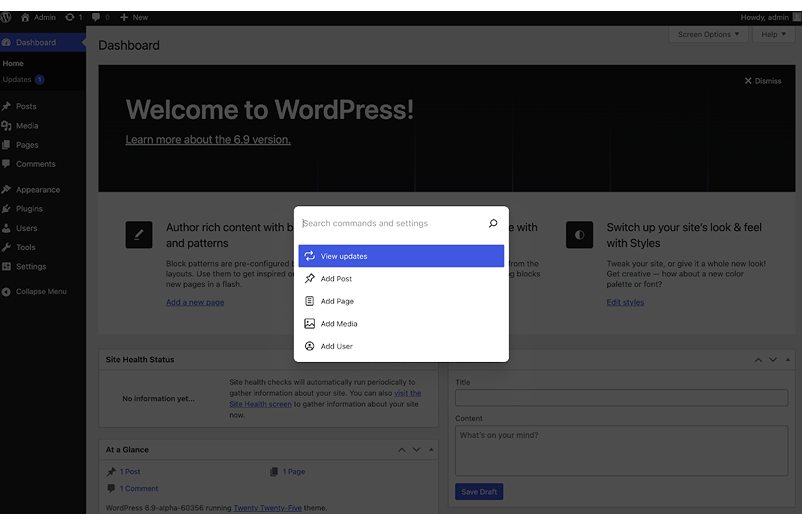Image resolution: width=802 pixels, height=526 pixels.
Task: Click the updates refresh icon in admin bar
Action: pyautogui.click(x=70, y=17)
